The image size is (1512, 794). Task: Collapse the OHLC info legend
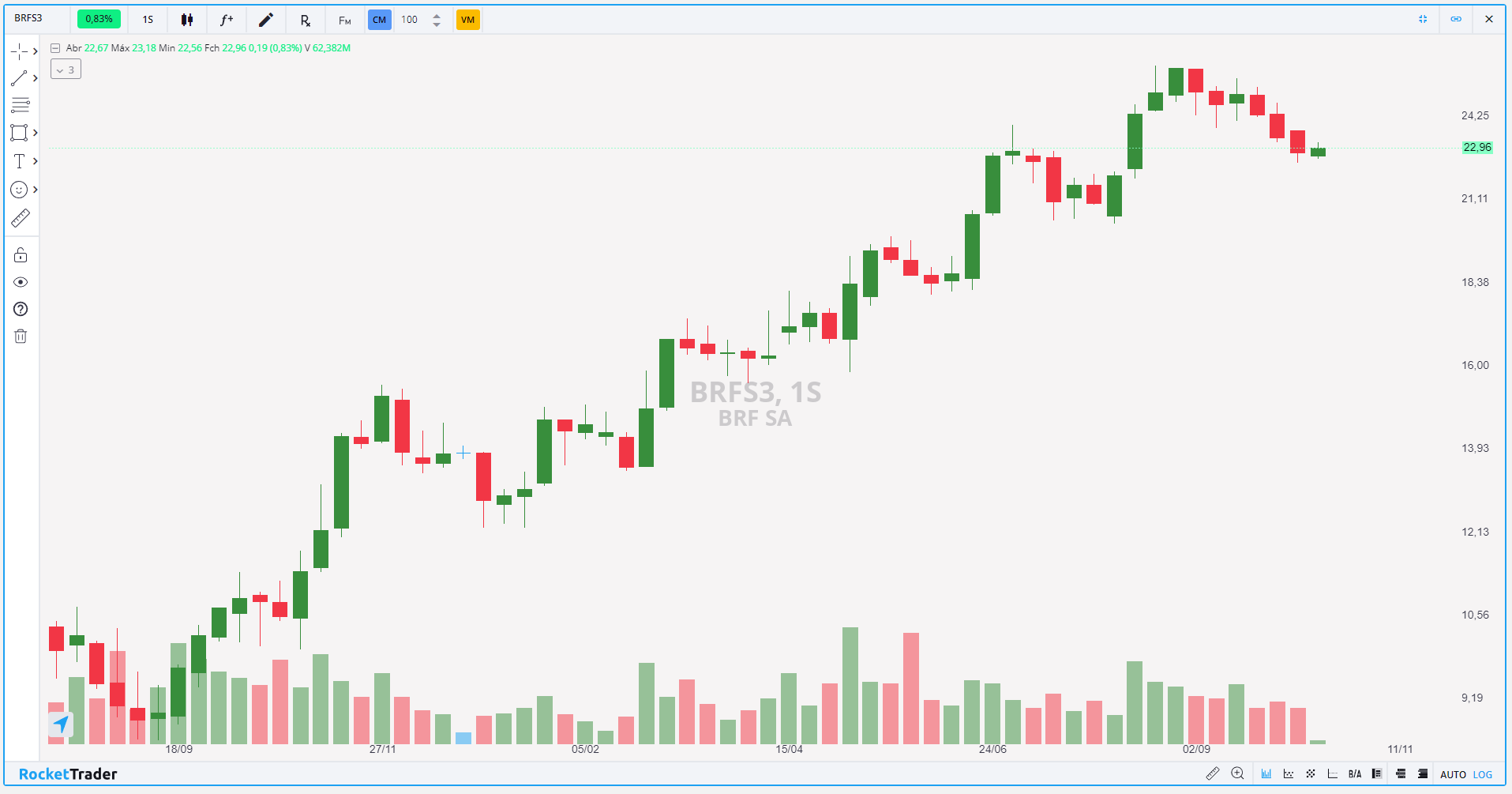[55, 48]
